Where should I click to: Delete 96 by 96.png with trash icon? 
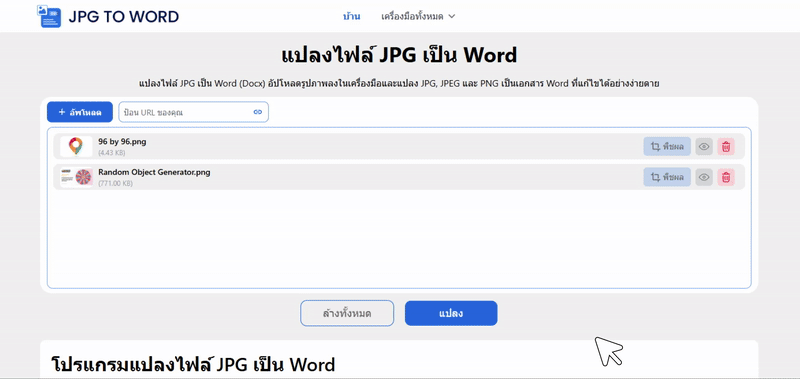click(x=726, y=147)
